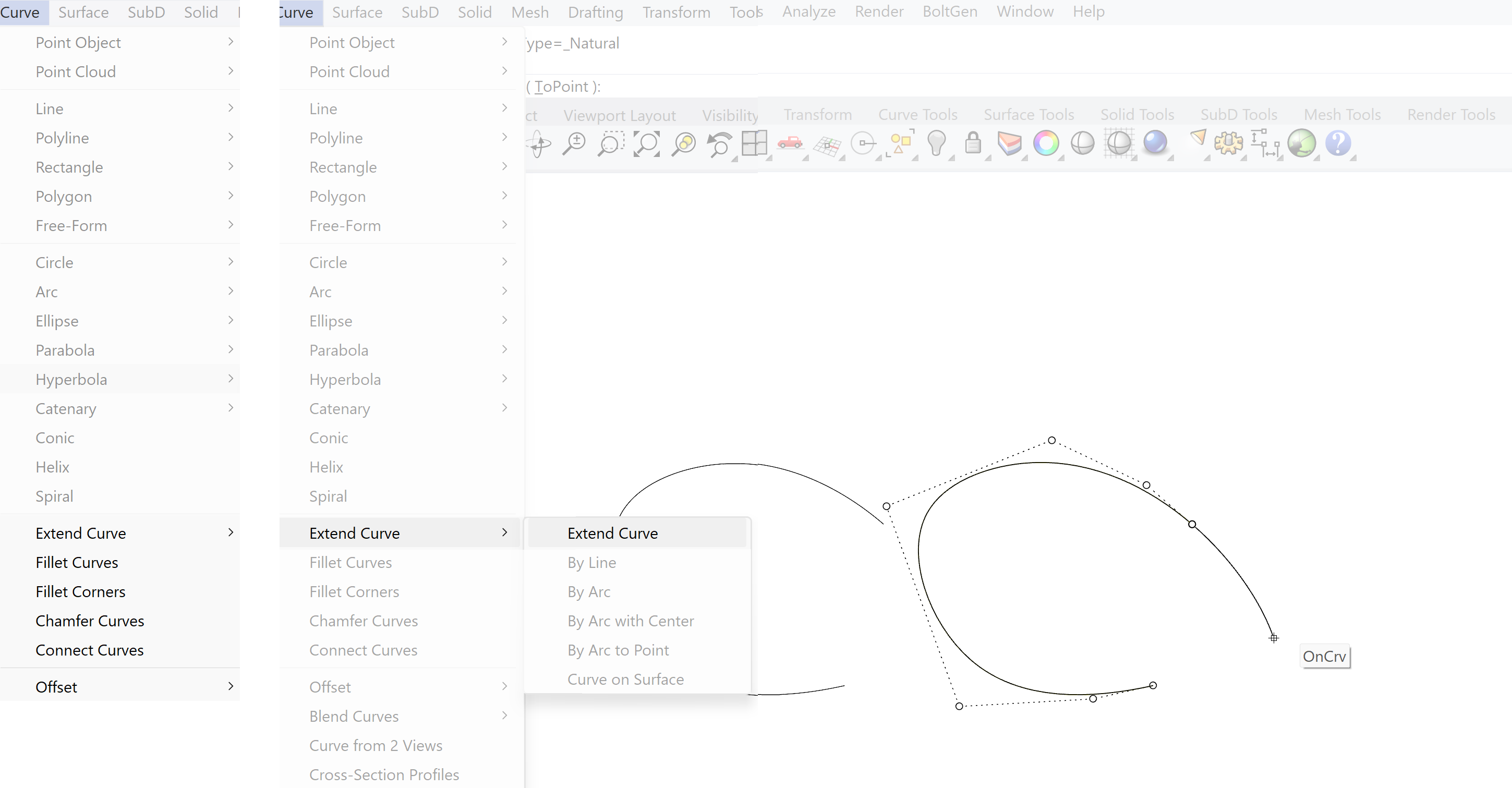Click the red car Set View icon

coord(790,142)
